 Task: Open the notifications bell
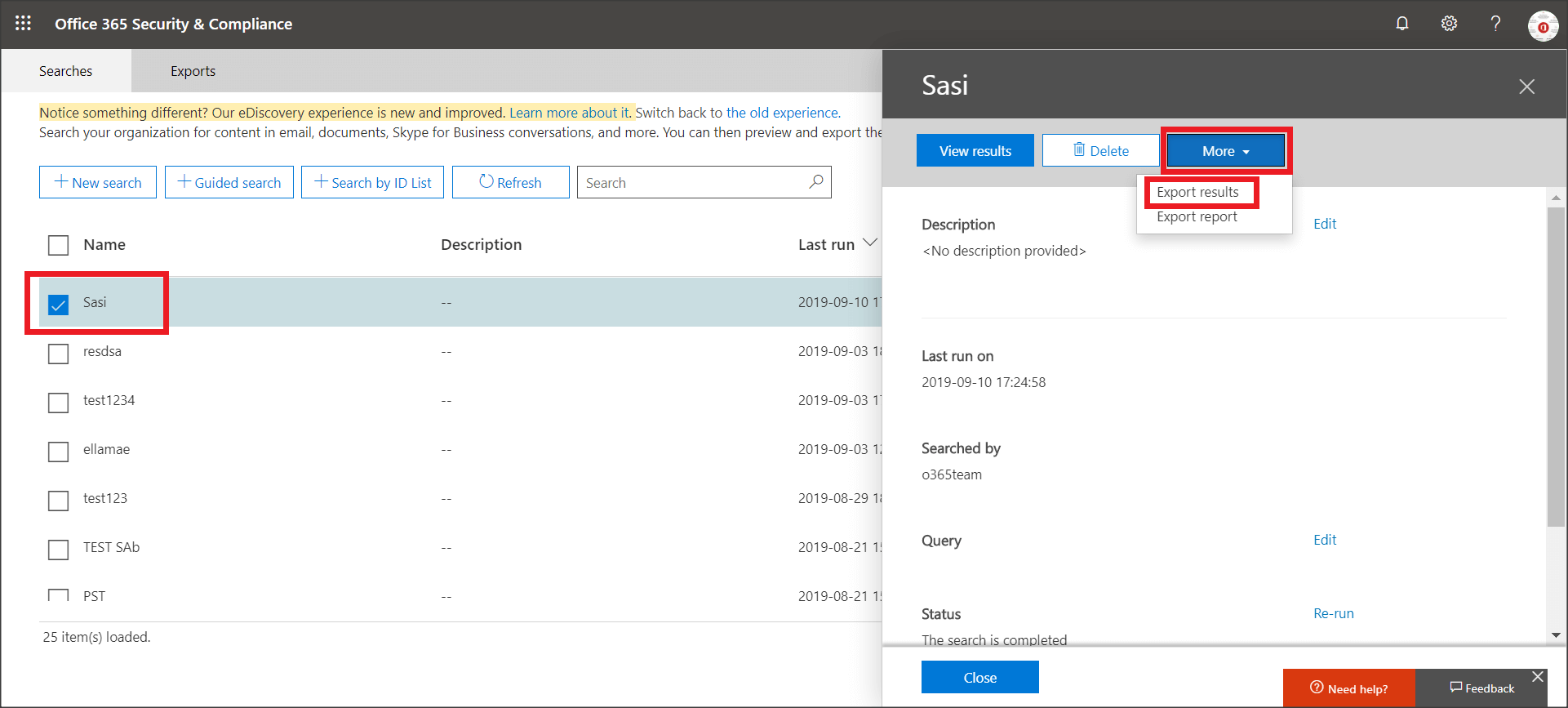(x=1401, y=24)
